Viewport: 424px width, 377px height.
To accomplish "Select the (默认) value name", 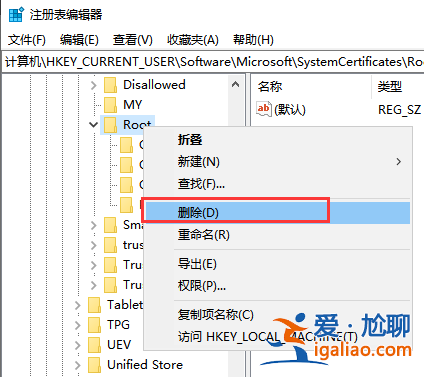I will point(290,110).
